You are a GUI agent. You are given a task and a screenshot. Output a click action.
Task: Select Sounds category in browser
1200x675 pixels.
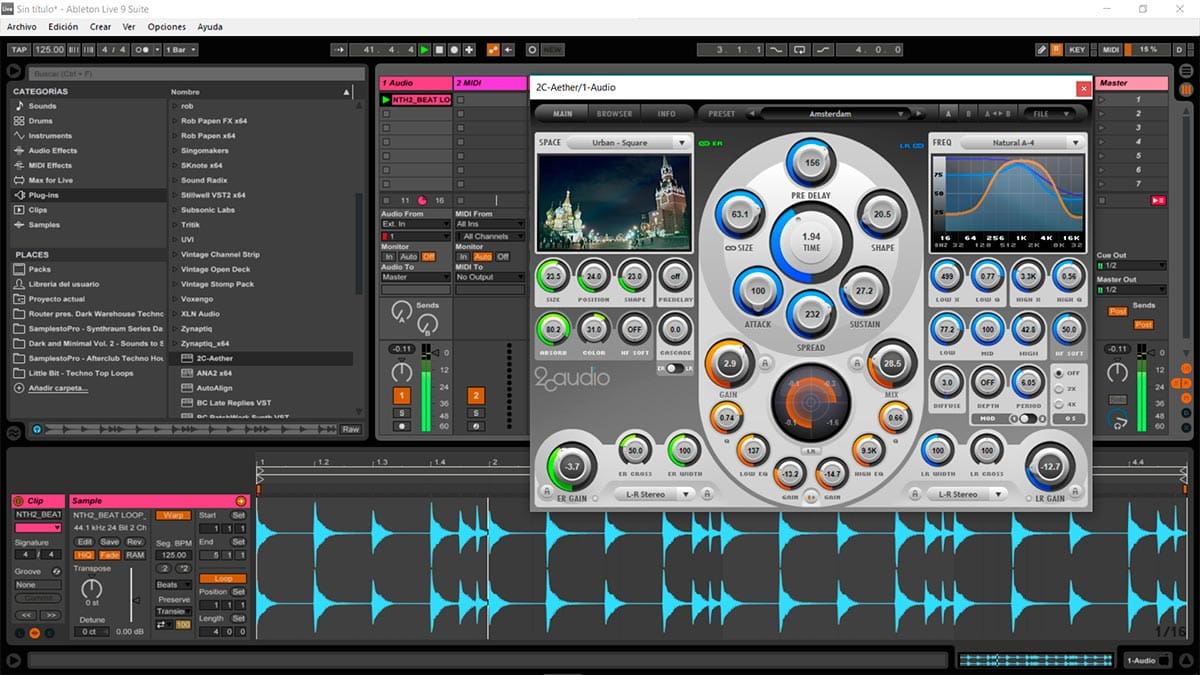tap(42, 106)
